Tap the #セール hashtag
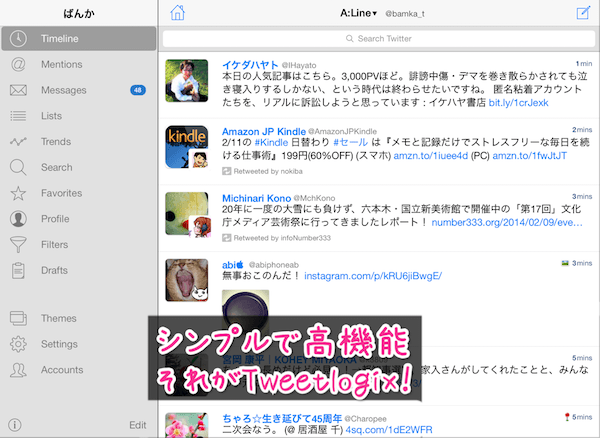The width and height of the screenshot is (600, 438). [351, 142]
